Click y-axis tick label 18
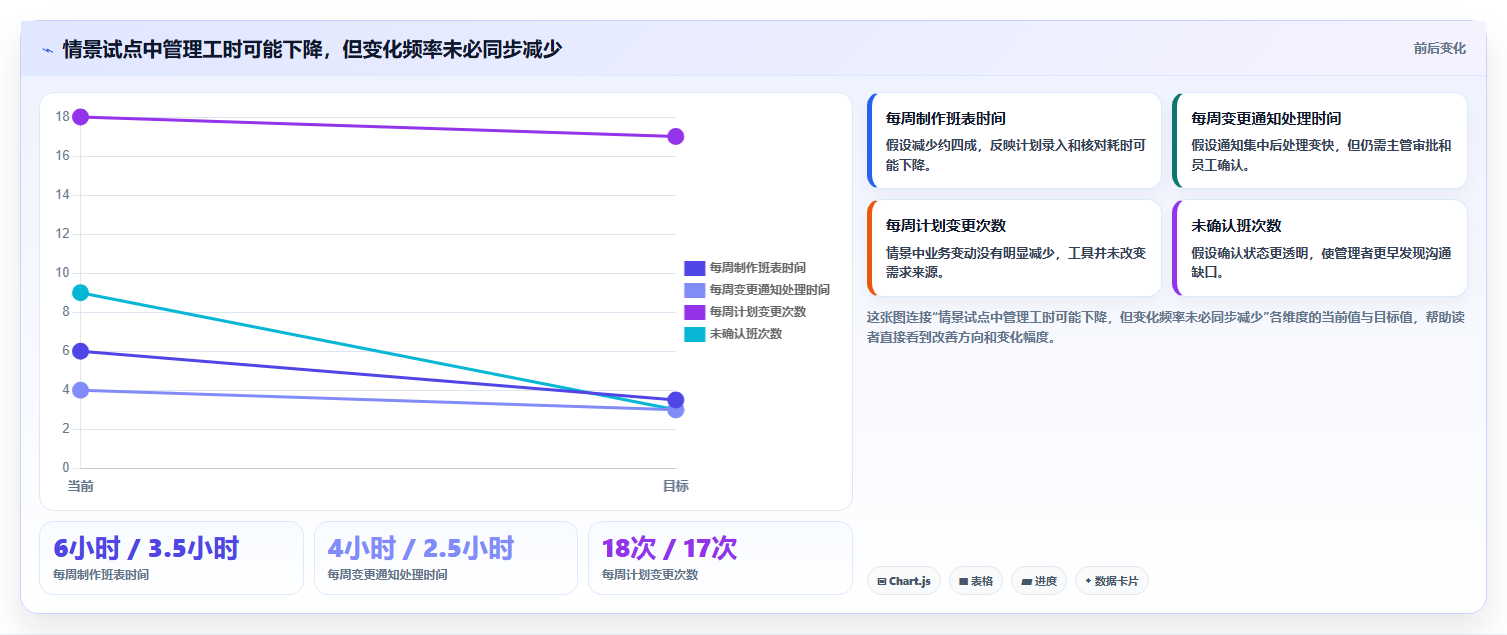The width and height of the screenshot is (1507, 635). click(62, 117)
